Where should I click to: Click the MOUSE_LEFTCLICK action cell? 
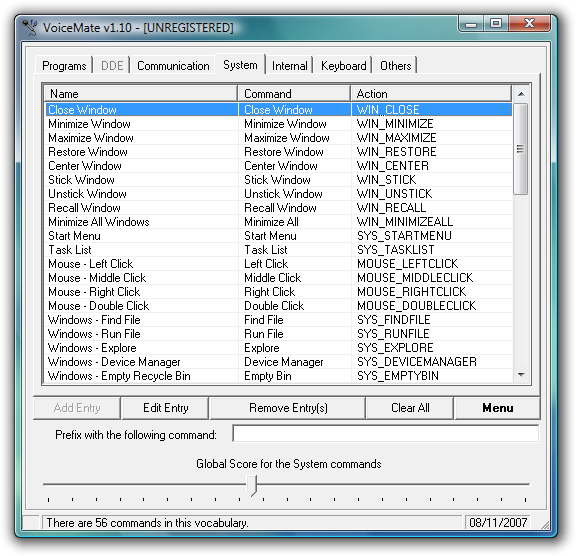(407, 264)
